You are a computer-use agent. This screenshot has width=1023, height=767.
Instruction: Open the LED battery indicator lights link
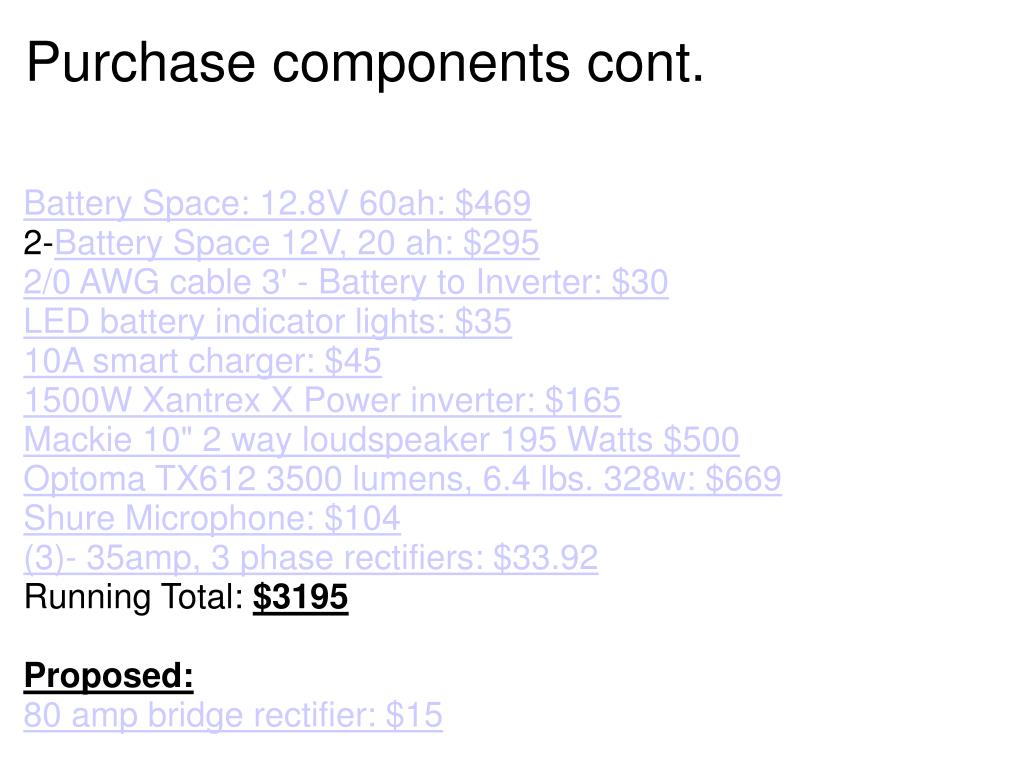(267, 322)
